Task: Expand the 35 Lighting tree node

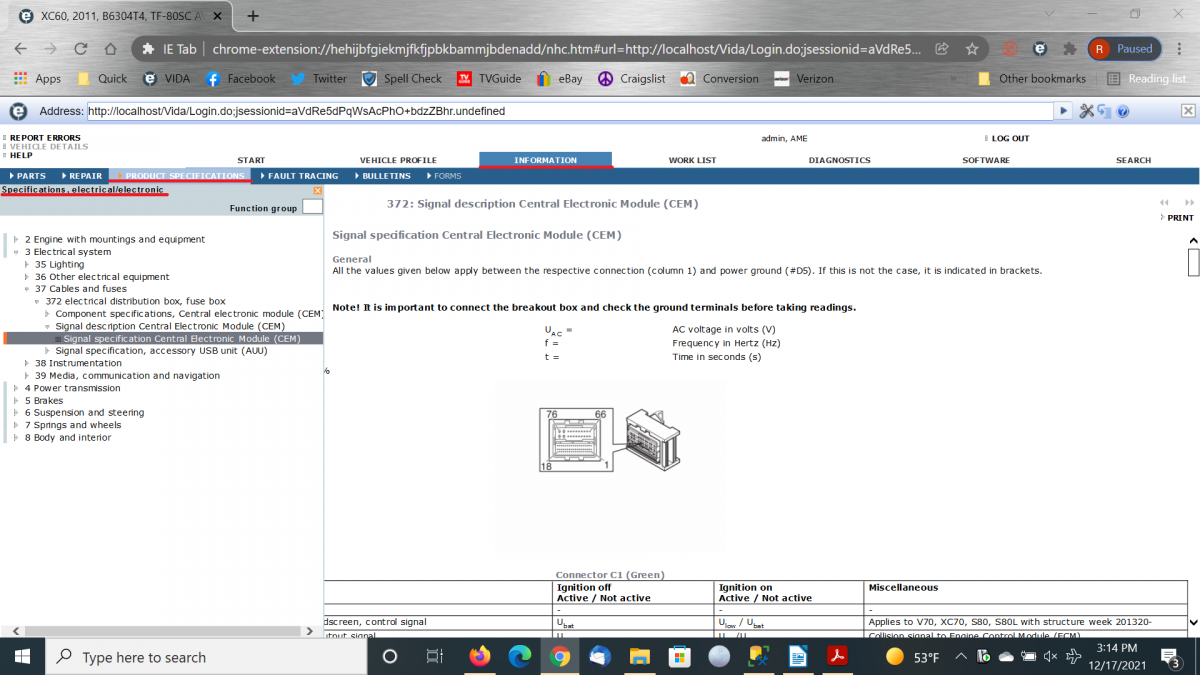Action: pos(27,265)
